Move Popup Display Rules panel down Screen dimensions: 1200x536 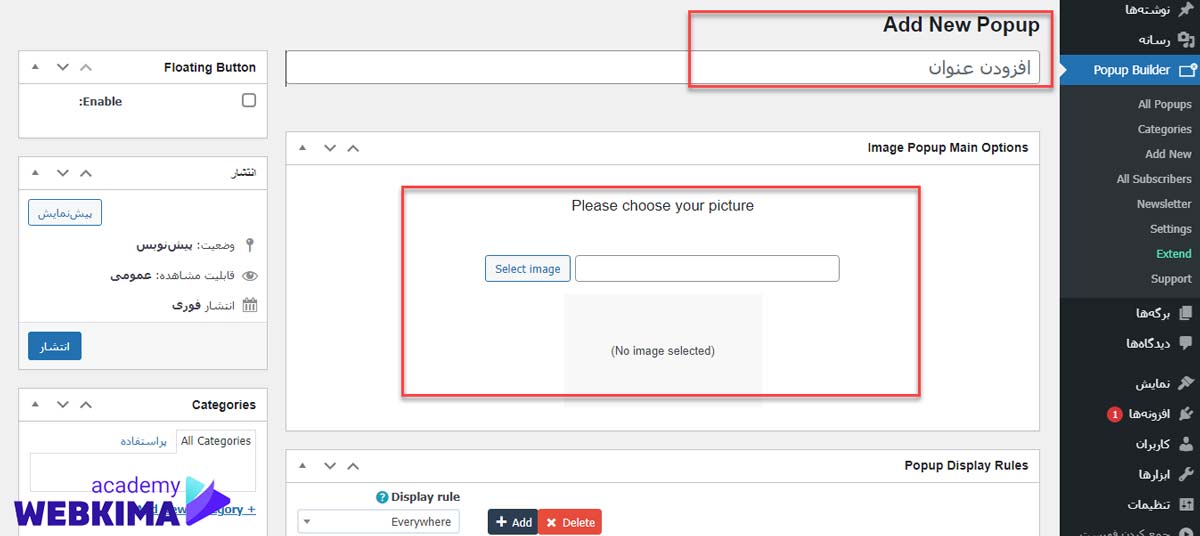(330, 466)
